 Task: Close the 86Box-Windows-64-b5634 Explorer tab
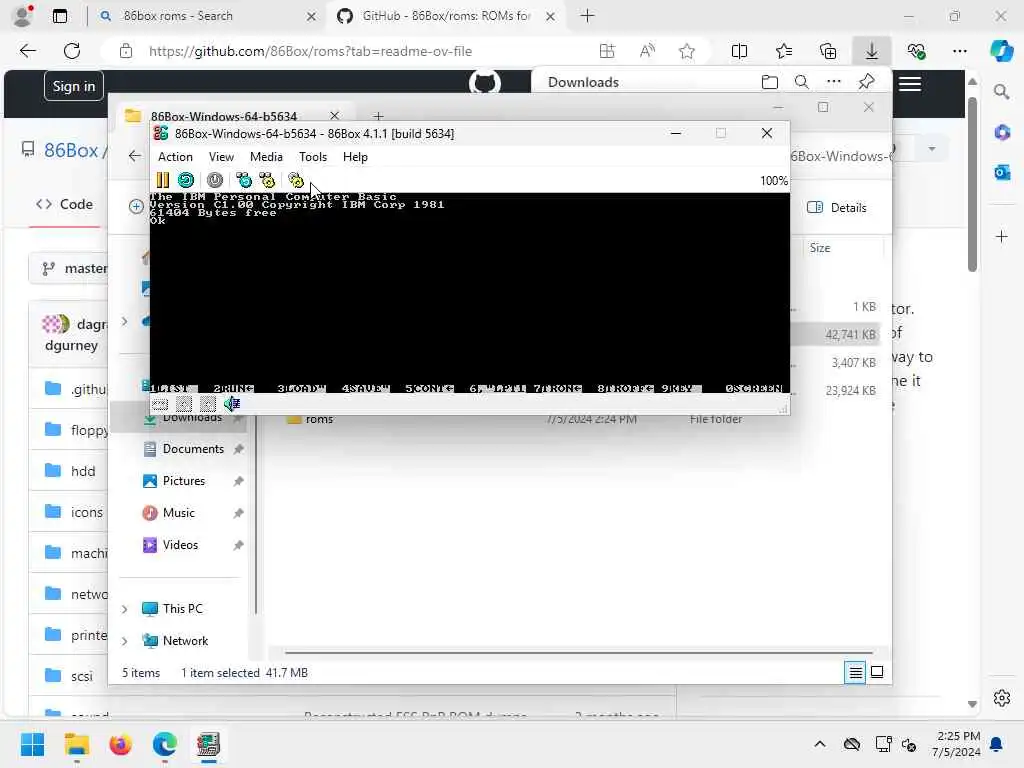[334, 116]
